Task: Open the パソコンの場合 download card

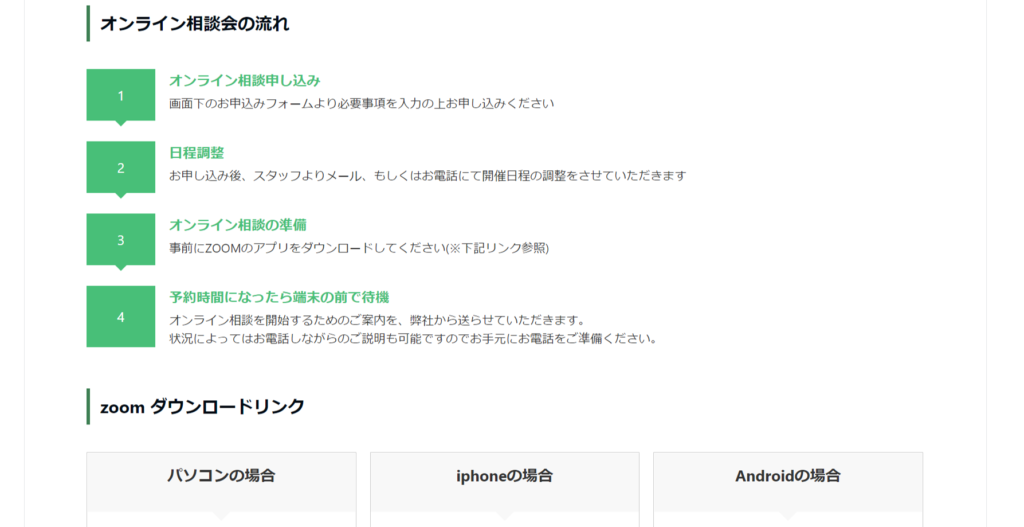Action: (221, 489)
